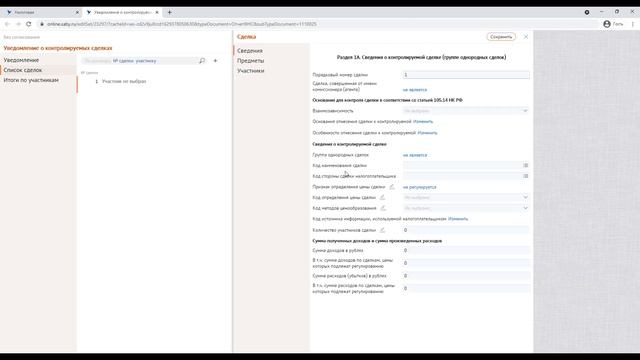Screen dimensions: 640x360
Task: Click the site lock icon in address bar
Action: click(42, 24)
